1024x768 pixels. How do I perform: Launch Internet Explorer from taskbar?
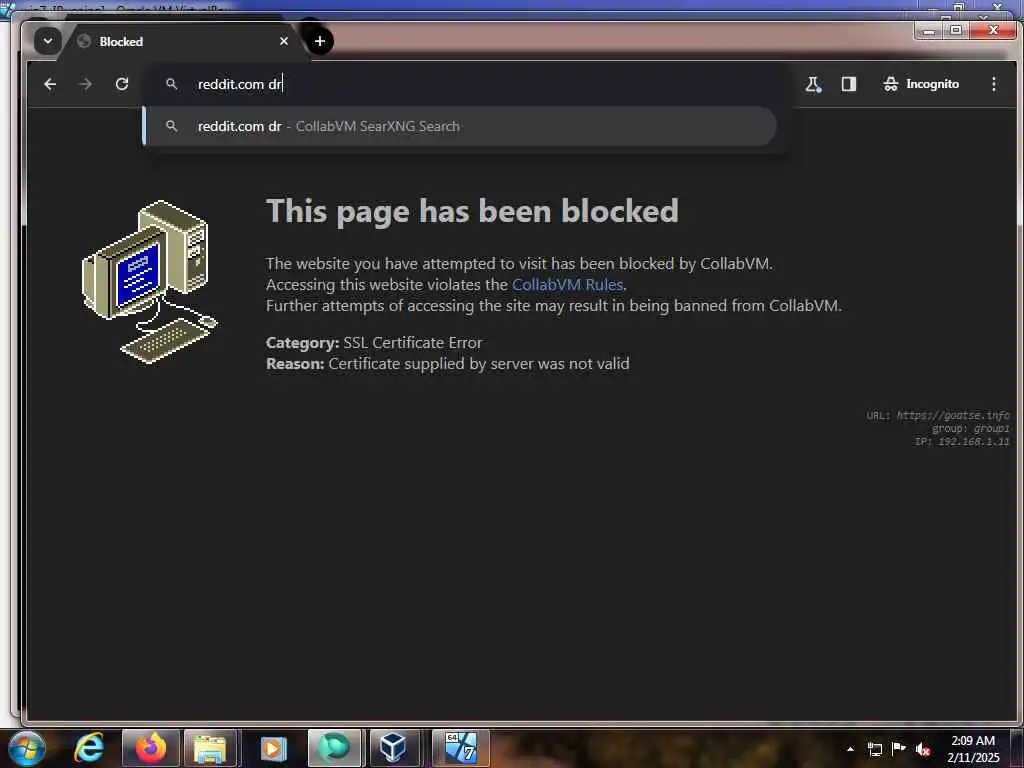point(89,748)
